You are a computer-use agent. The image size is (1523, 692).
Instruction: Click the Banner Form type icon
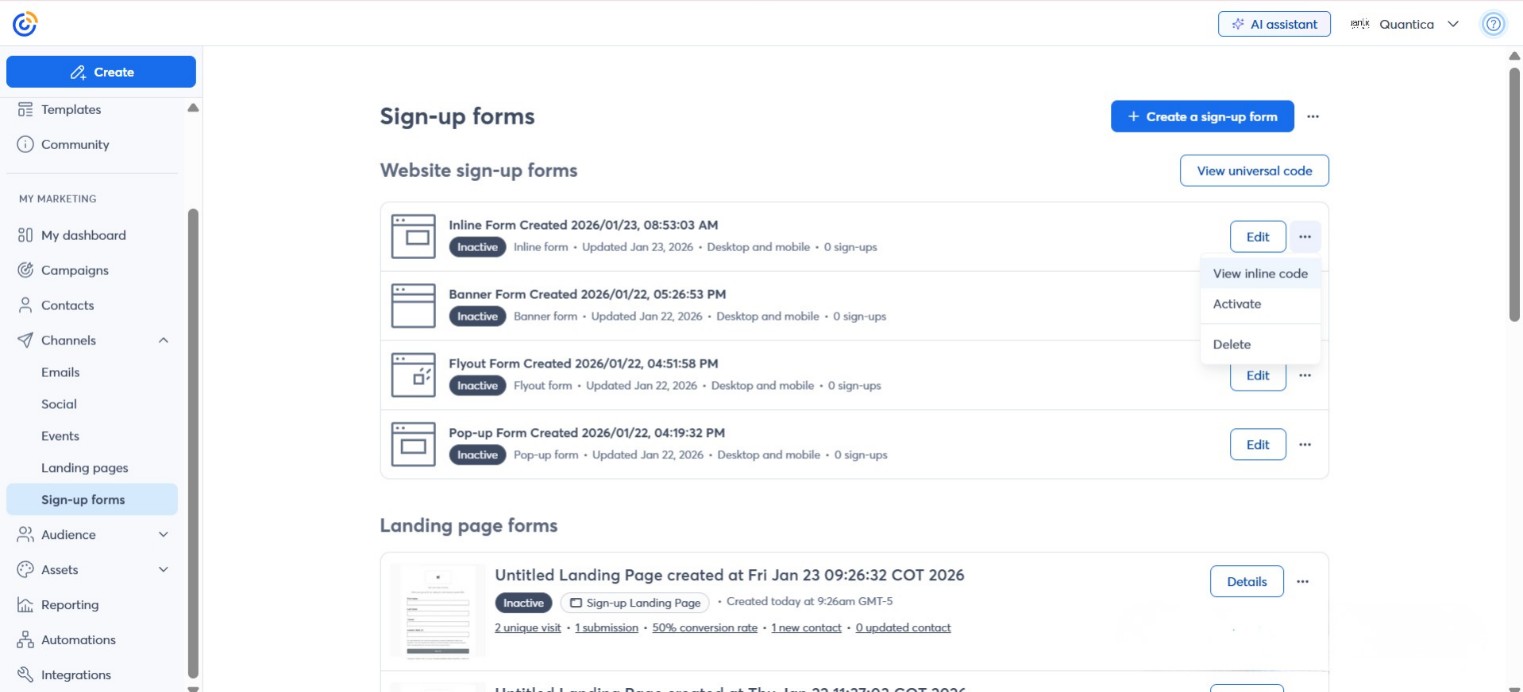point(413,306)
